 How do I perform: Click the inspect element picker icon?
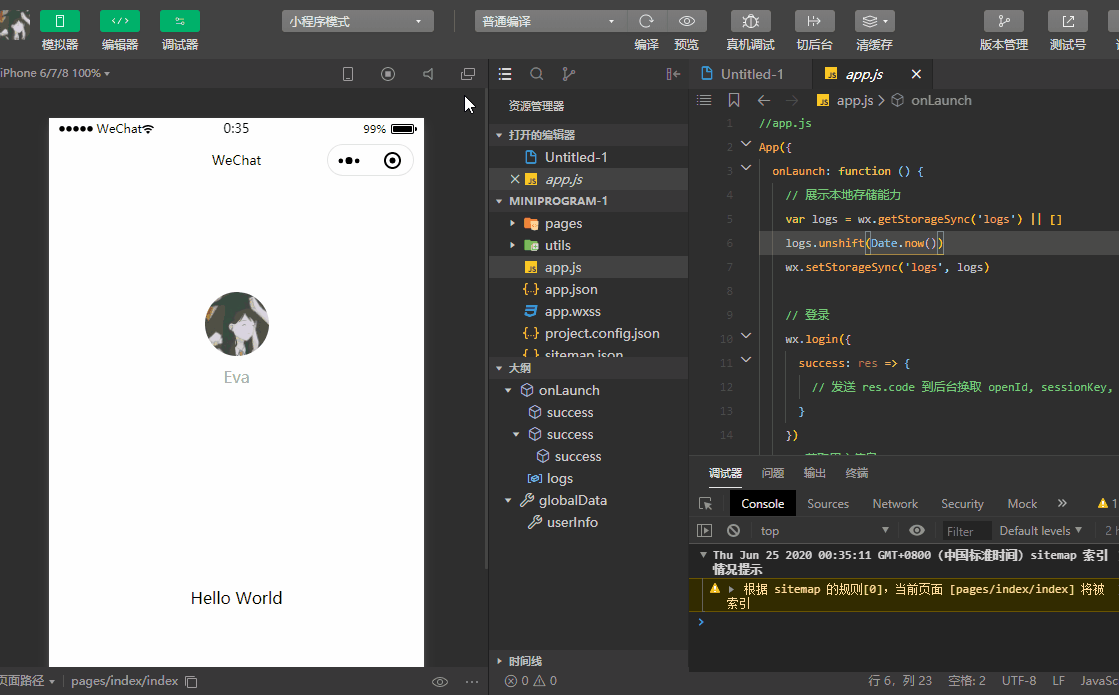pyautogui.click(x=706, y=504)
